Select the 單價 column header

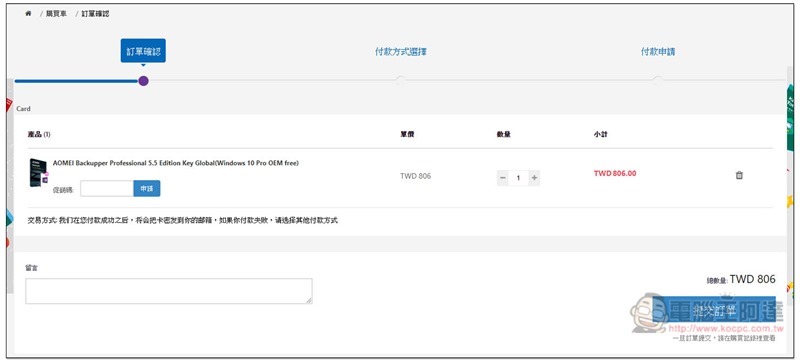tap(407, 135)
